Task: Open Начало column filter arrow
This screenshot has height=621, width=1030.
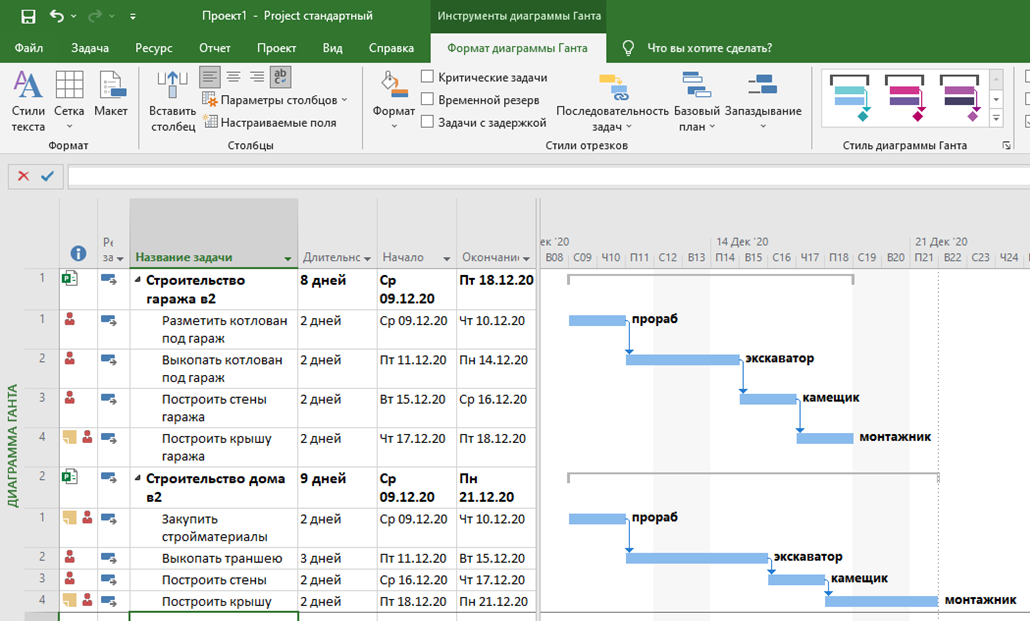Action: point(447,258)
